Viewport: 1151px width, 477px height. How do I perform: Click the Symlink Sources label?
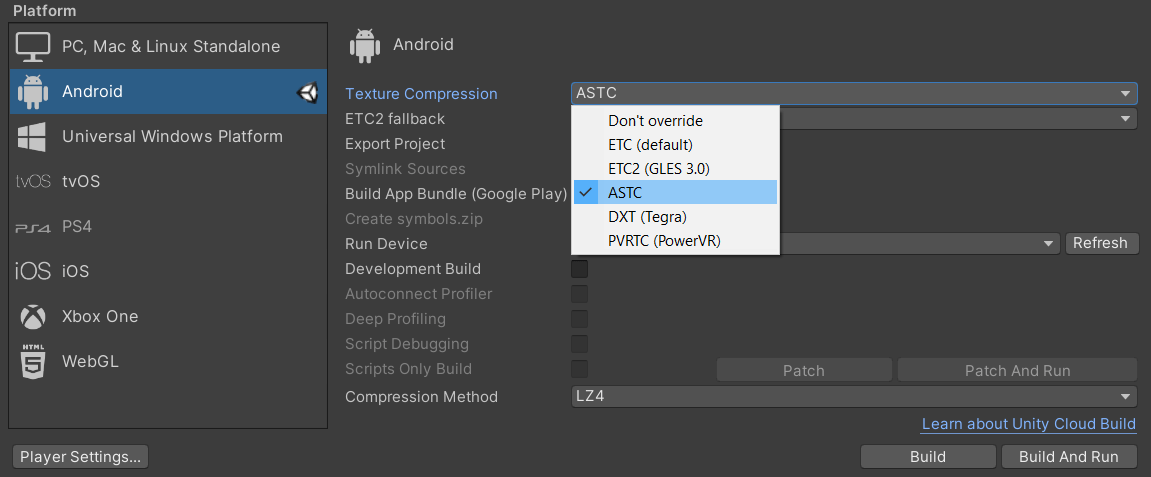pos(405,169)
